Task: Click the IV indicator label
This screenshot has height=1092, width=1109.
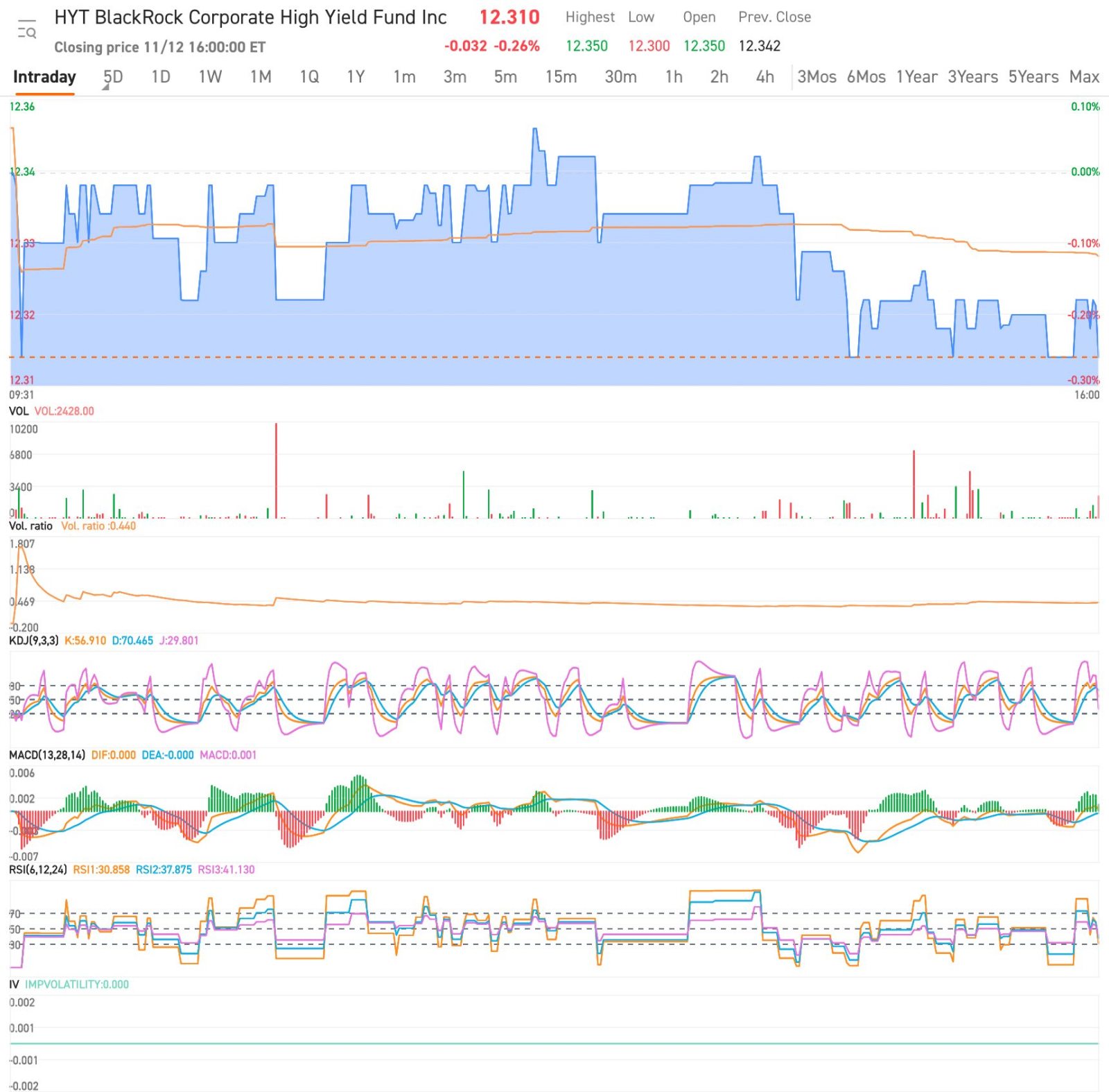Action: (x=14, y=985)
